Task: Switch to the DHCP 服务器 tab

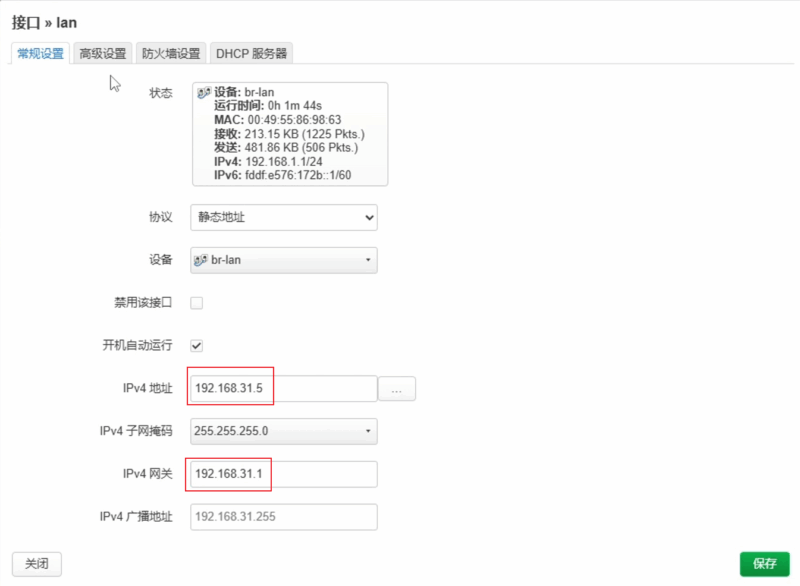Action: pos(251,54)
